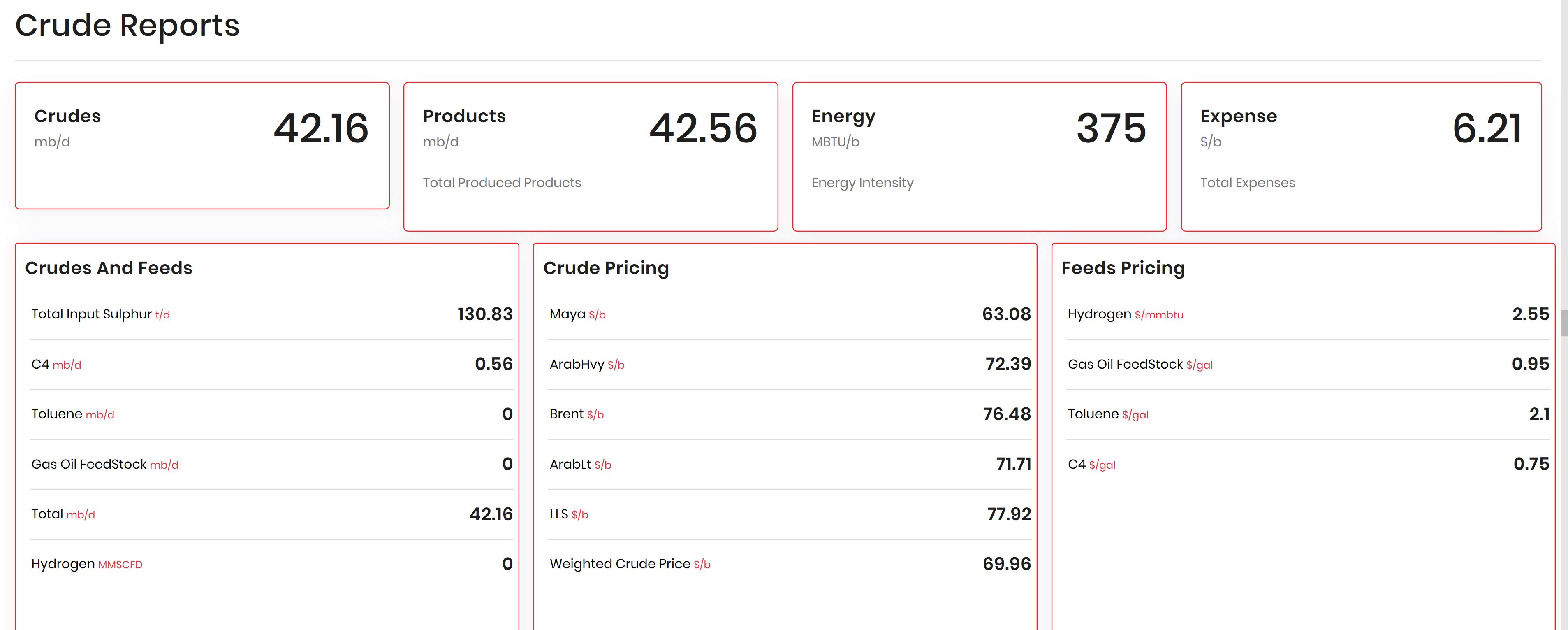1568x630 pixels.
Task: Select the Maya $/b row label
Action: click(578, 314)
